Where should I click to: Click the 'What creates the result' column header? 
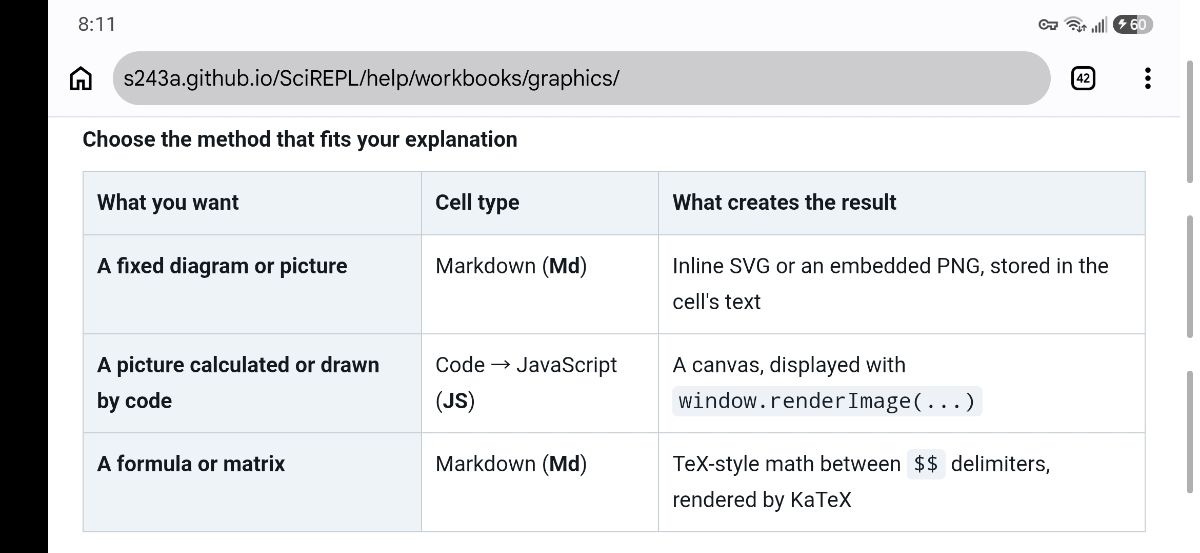tap(901, 203)
